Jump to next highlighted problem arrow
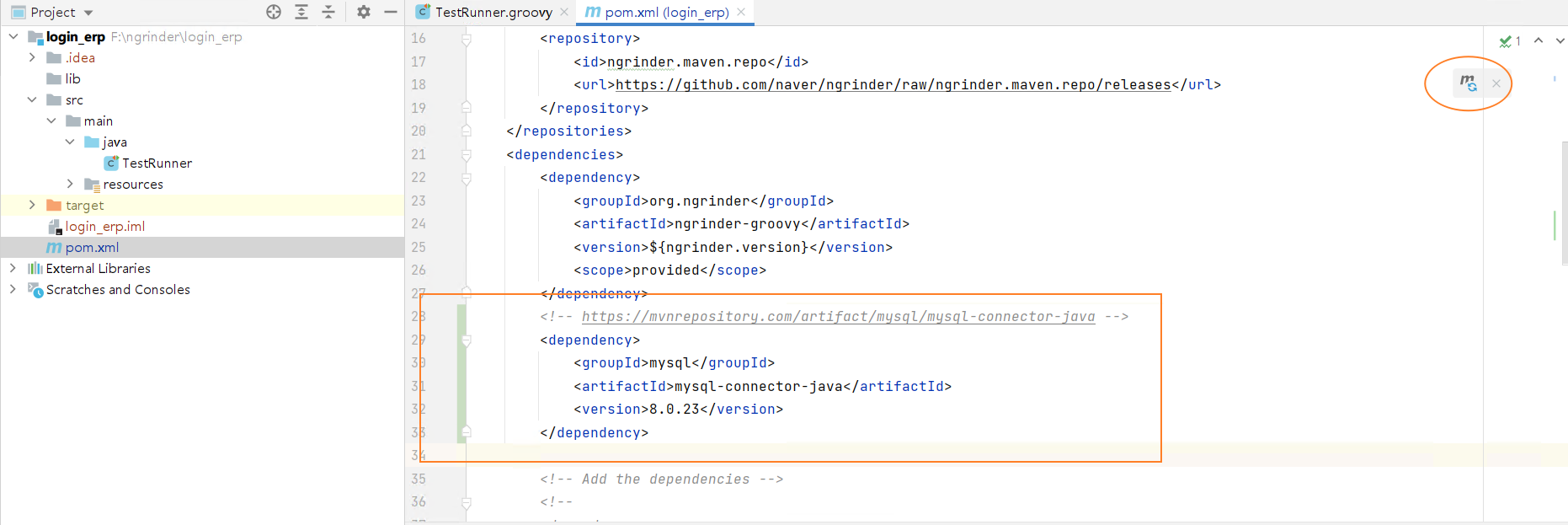The height and width of the screenshot is (525, 1568). click(x=1560, y=40)
